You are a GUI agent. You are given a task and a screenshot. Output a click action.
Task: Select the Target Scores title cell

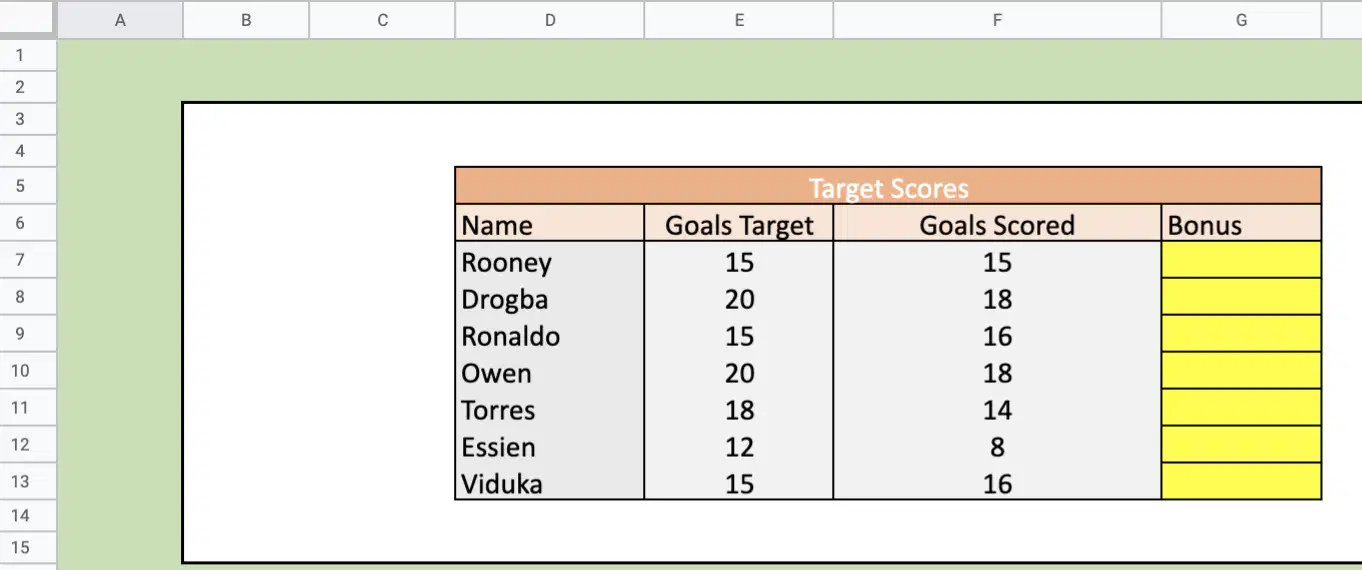click(x=888, y=187)
